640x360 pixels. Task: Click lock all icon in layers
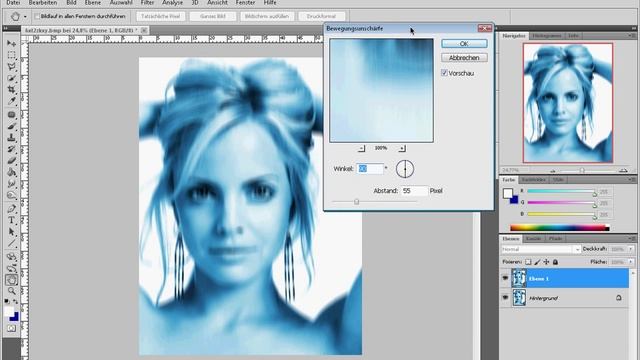(x=555, y=262)
